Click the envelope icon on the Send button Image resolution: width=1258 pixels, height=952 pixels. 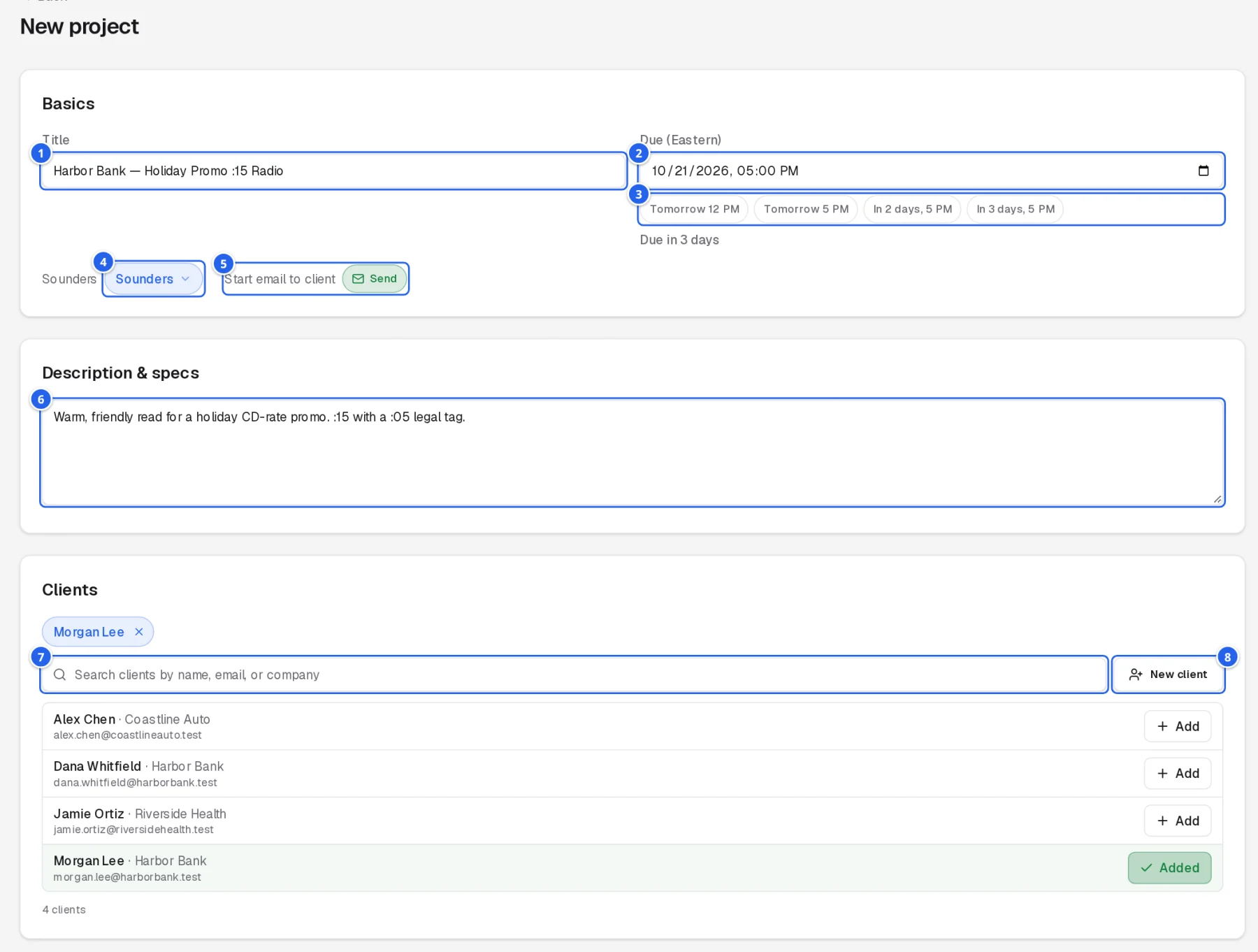pyautogui.click(x=358, y=279)
